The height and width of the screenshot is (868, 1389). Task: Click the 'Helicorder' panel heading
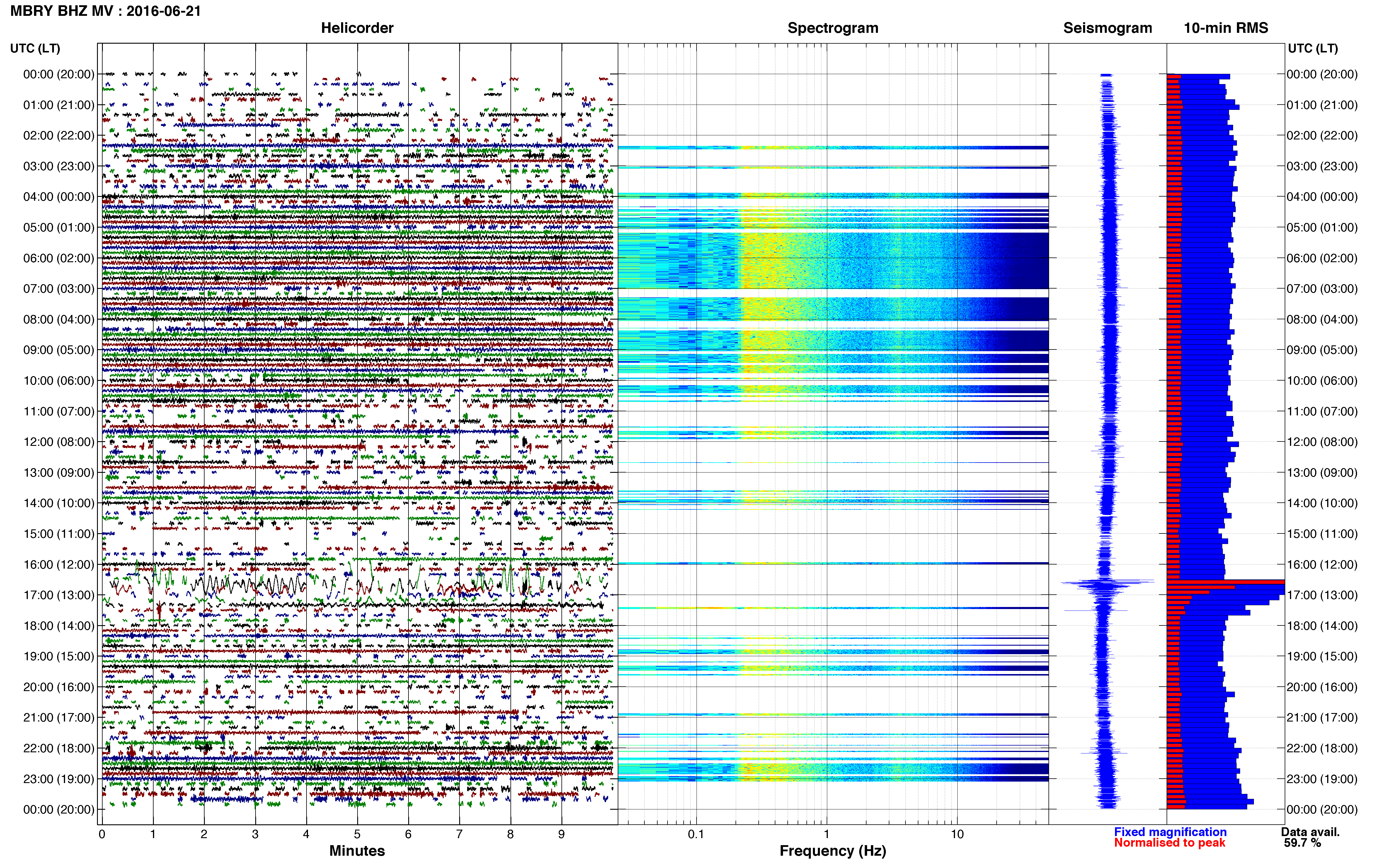[357, 28]
